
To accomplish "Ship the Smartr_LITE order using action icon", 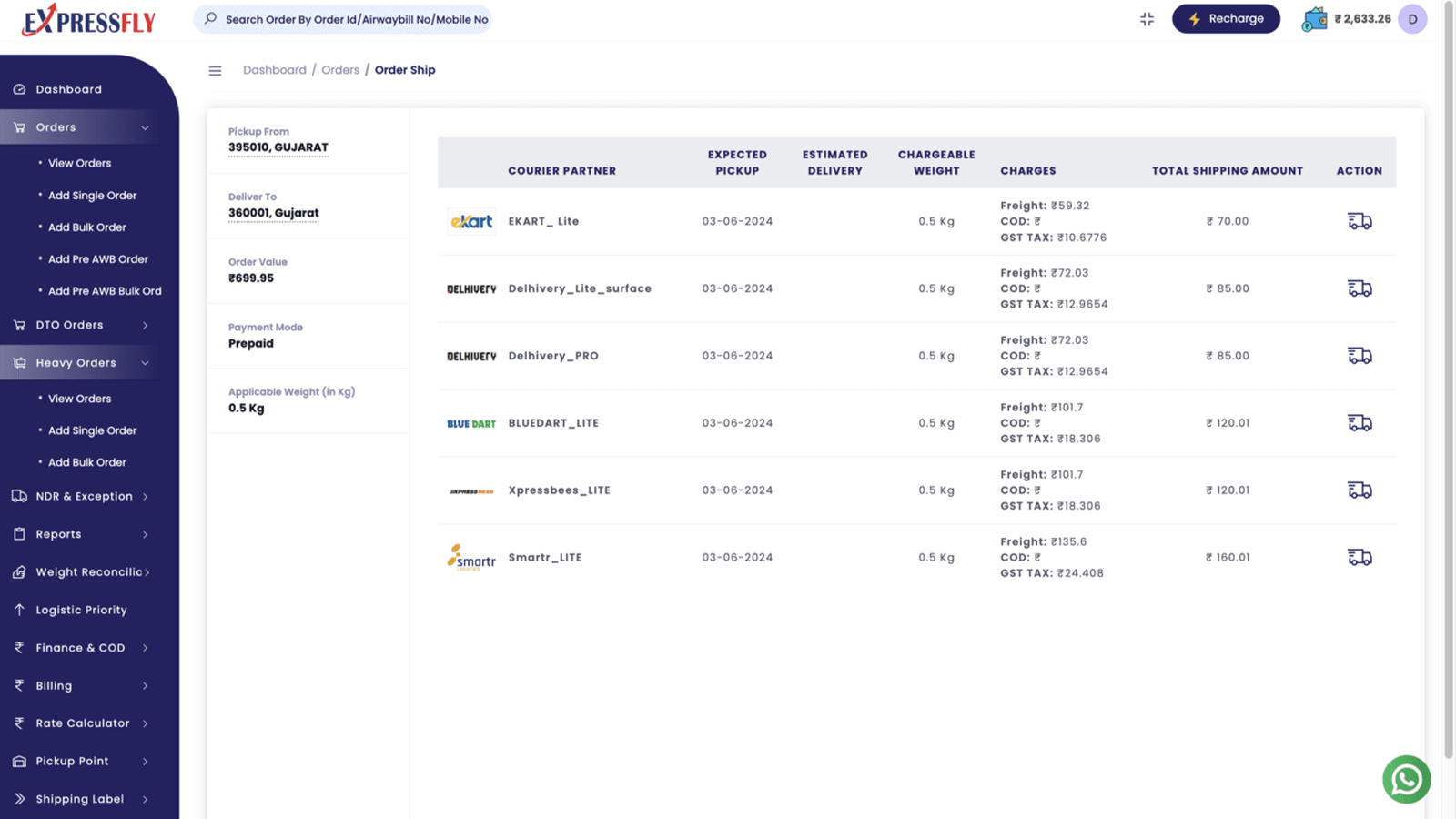I will (x=1360, y=556).
